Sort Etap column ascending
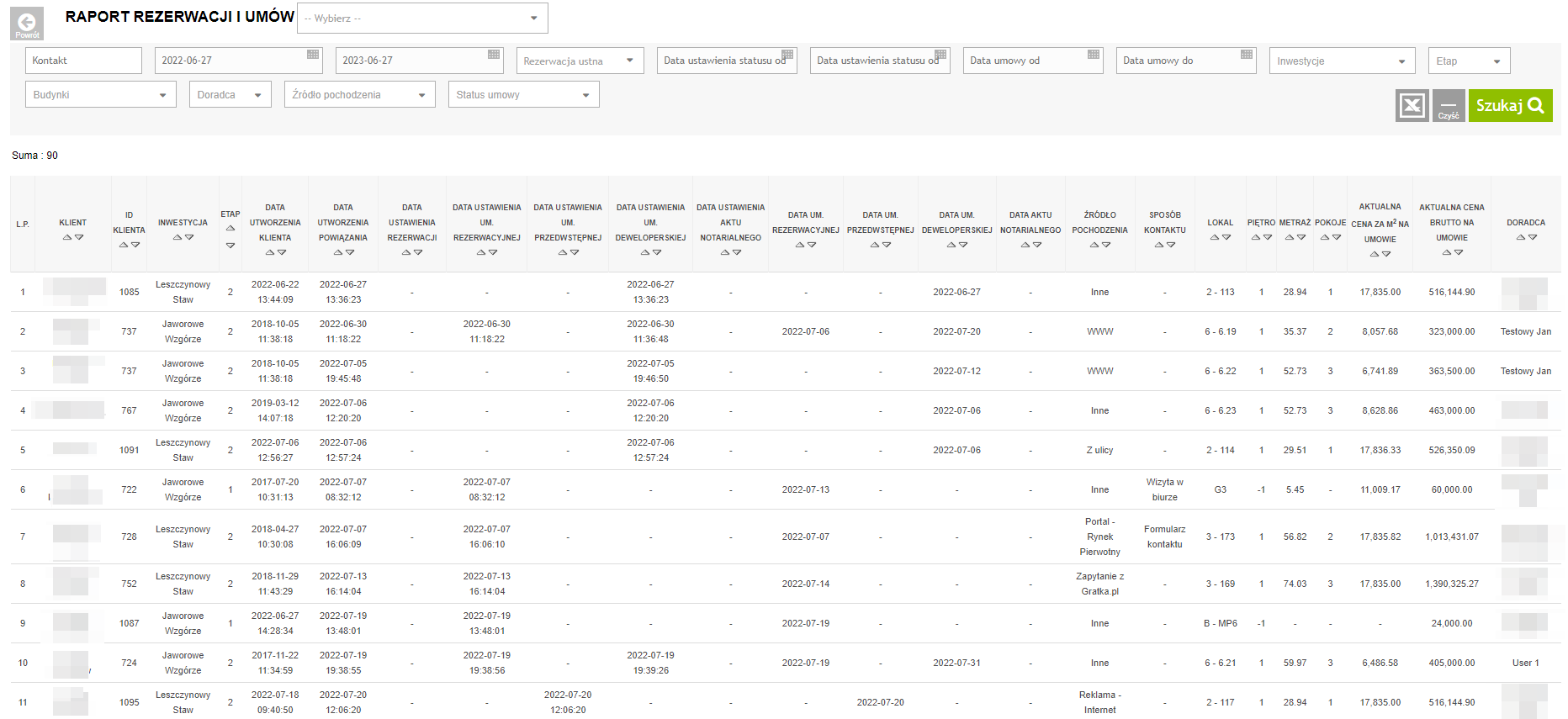Image resolution: width=1568 pixels, height=719 pixels. [230, 228]
